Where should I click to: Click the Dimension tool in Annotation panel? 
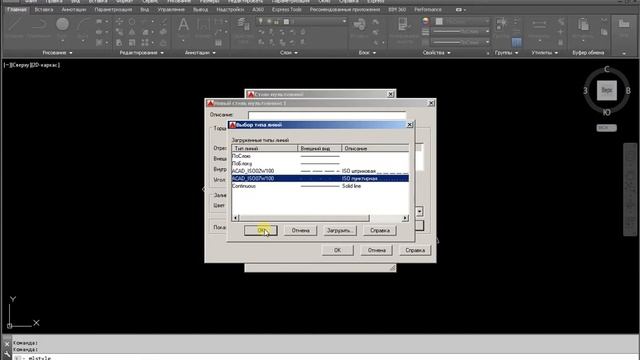pyautogui.click(x=203, y=25)
